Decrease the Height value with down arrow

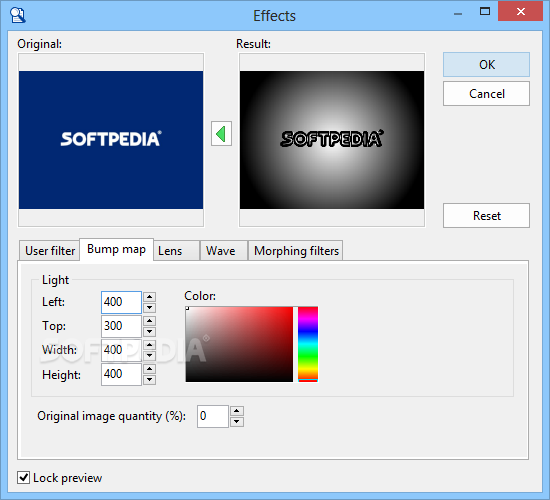[149, 380]
